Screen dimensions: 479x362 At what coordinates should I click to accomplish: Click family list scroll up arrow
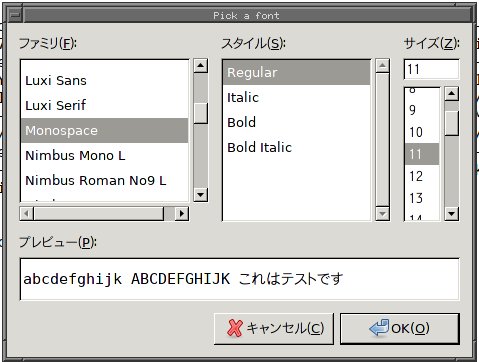pos(201,66)
